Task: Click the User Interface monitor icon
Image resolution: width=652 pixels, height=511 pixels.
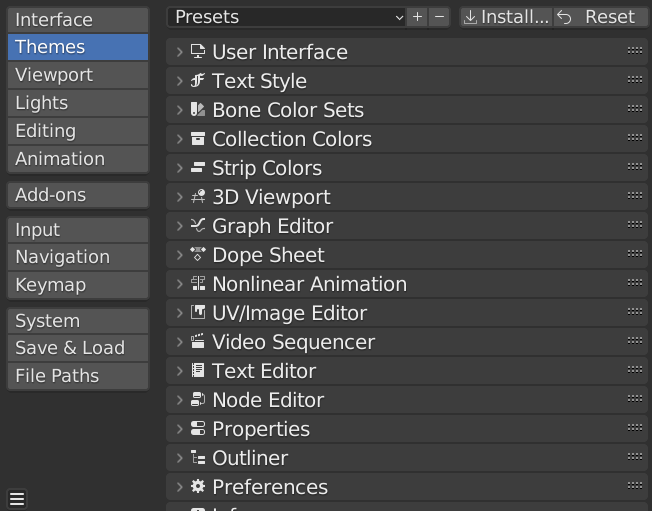Action: tap(198, 52)
